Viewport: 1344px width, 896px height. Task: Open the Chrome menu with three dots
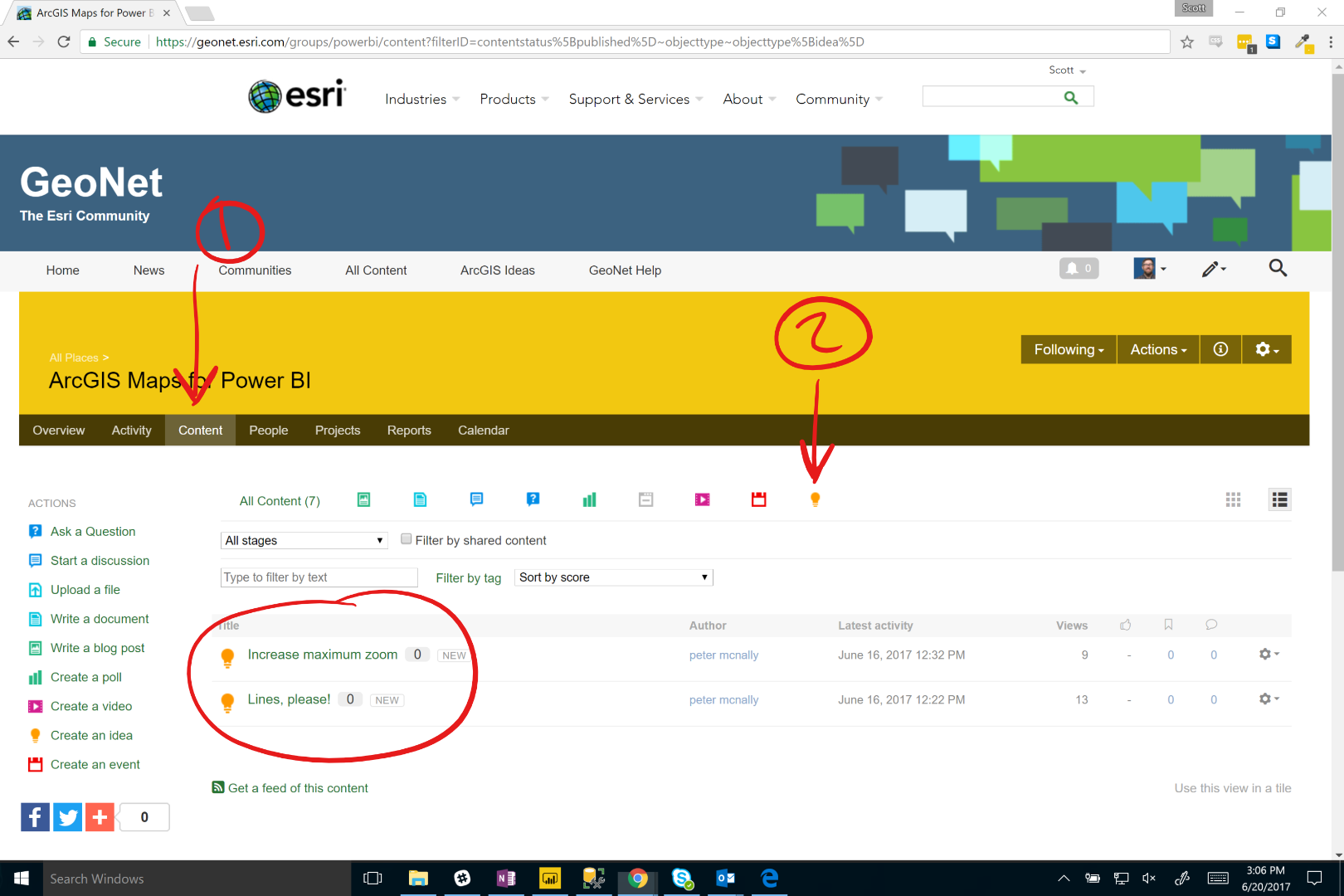1331,41
